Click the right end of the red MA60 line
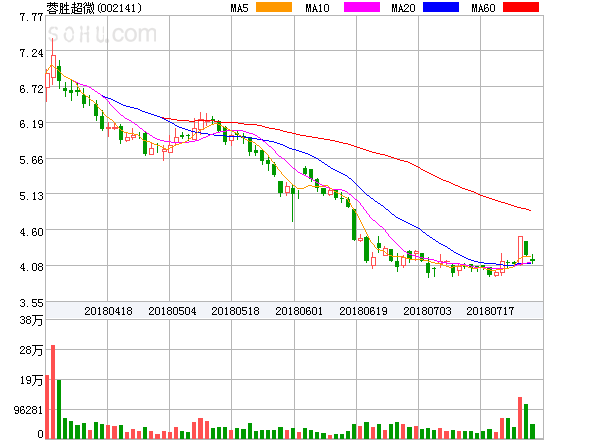The height and width of the screenshot is (440, 600). [x=530, y=210]
